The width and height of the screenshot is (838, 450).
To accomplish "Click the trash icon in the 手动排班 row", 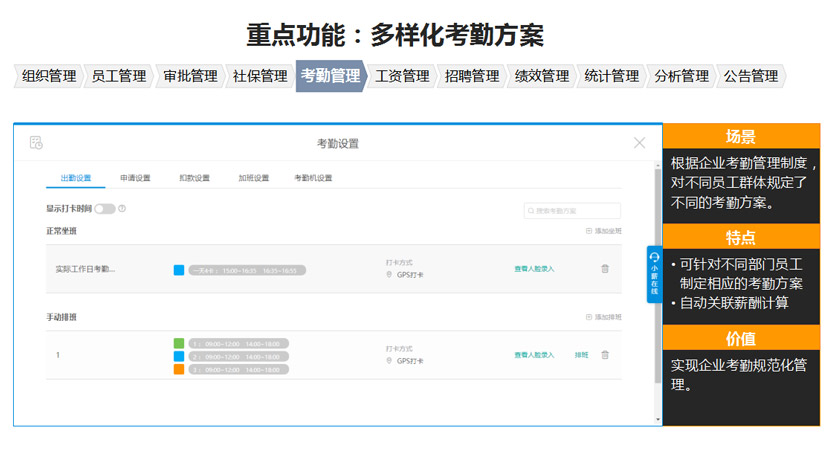I will tap(604, 355).
